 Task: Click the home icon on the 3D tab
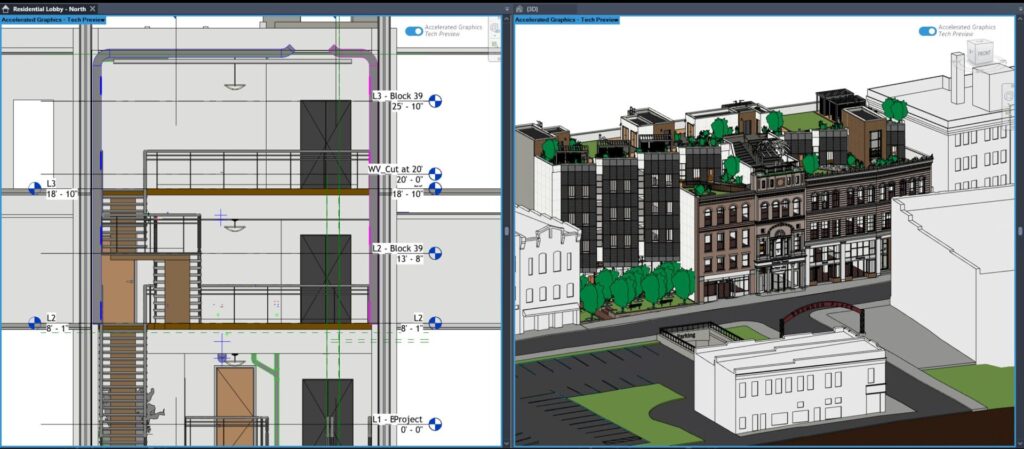tap(520, 8)
